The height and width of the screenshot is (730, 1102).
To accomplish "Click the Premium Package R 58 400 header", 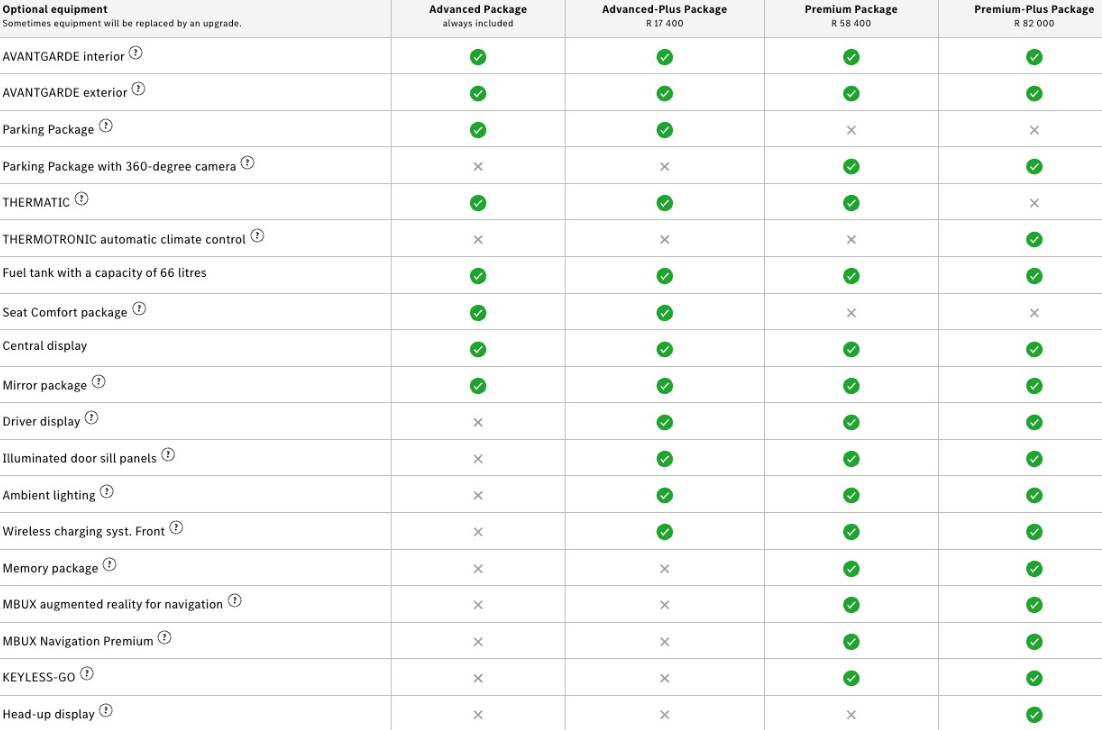I will (x=851, y=16).
